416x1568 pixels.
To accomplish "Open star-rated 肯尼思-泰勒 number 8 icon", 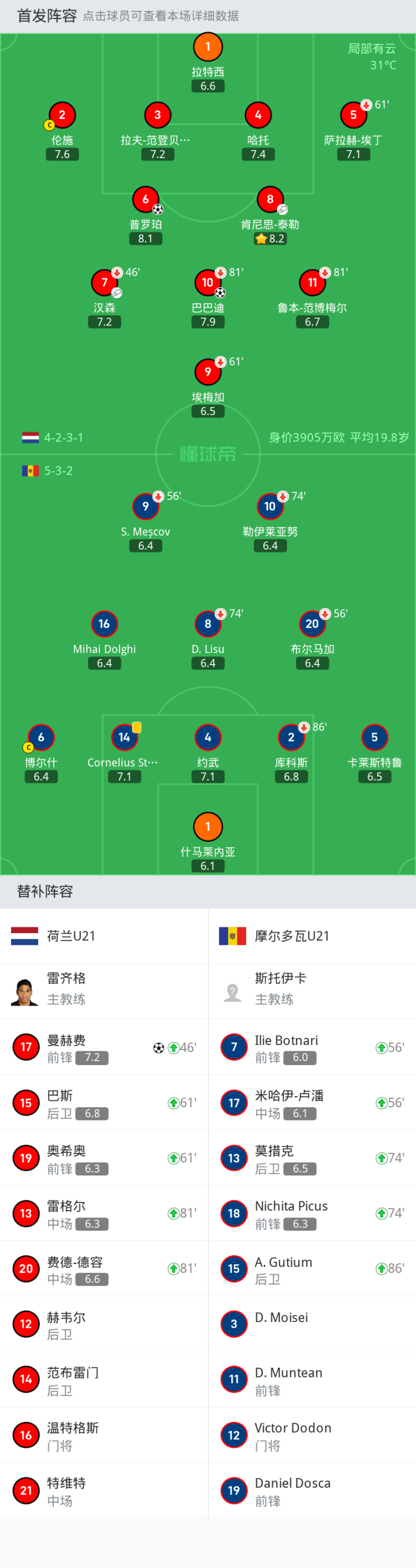I will (270, 199).
